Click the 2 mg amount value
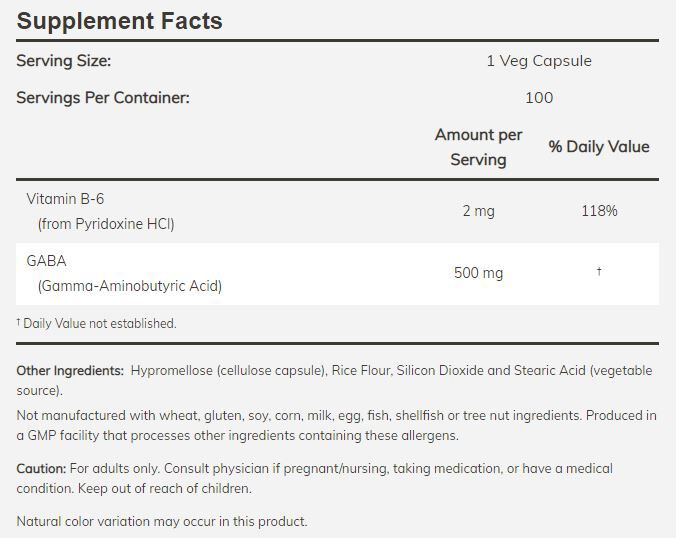 click(x=478, y=211)
